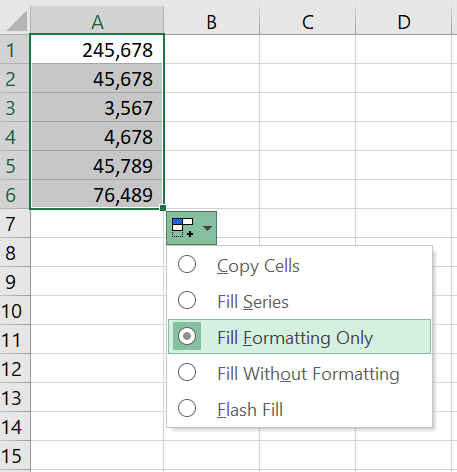Choose the Fill Series radio option
This screenshot has height=472, width=457.
[x=187, y=300]
